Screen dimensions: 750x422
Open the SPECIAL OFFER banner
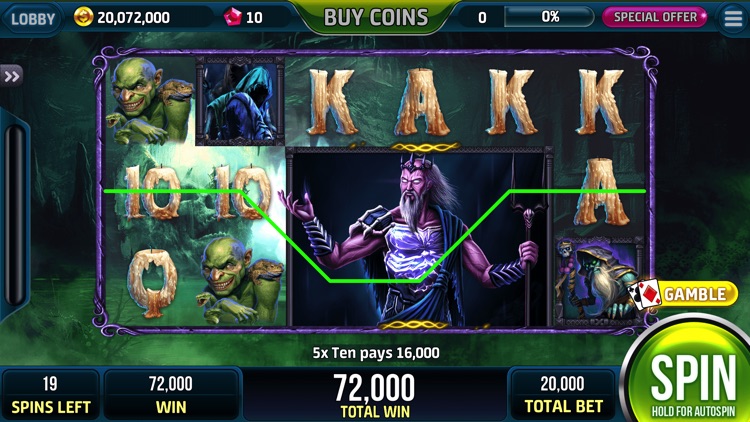coord(655,17)
